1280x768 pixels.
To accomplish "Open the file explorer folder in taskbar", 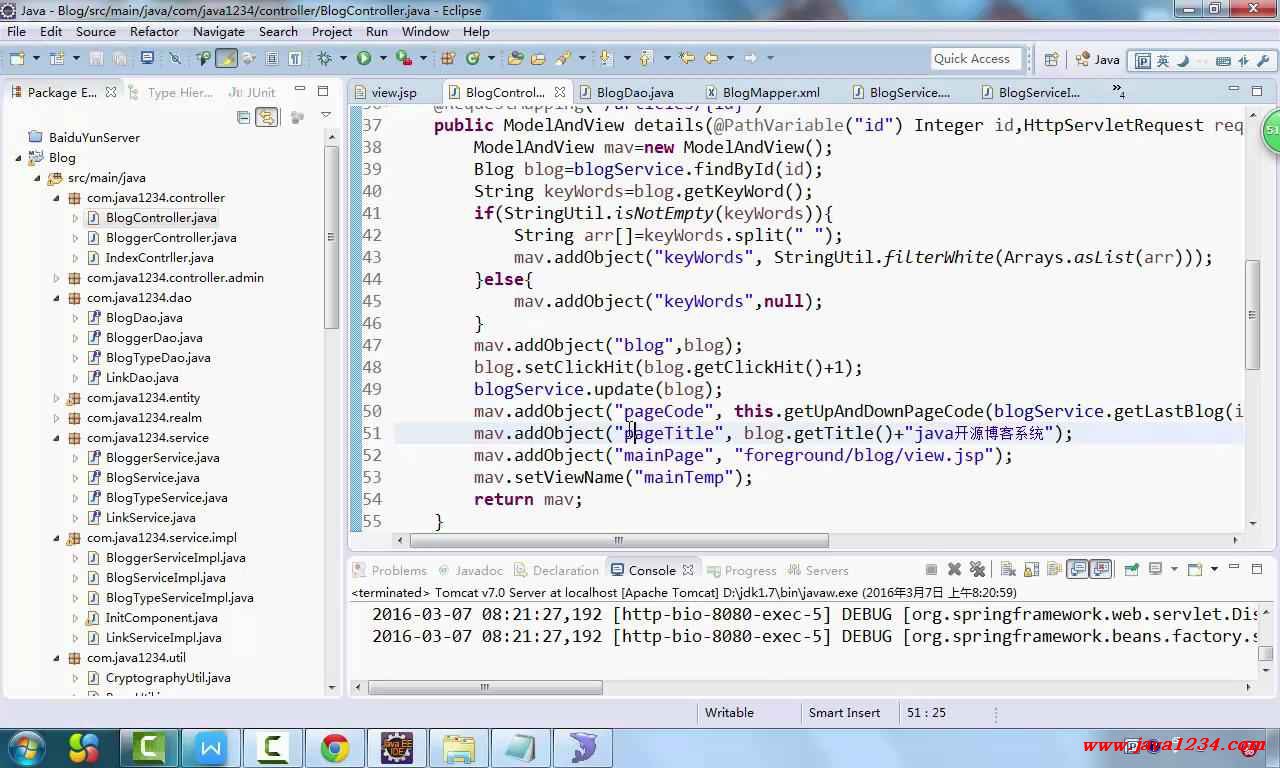I will tap(459, 747).
